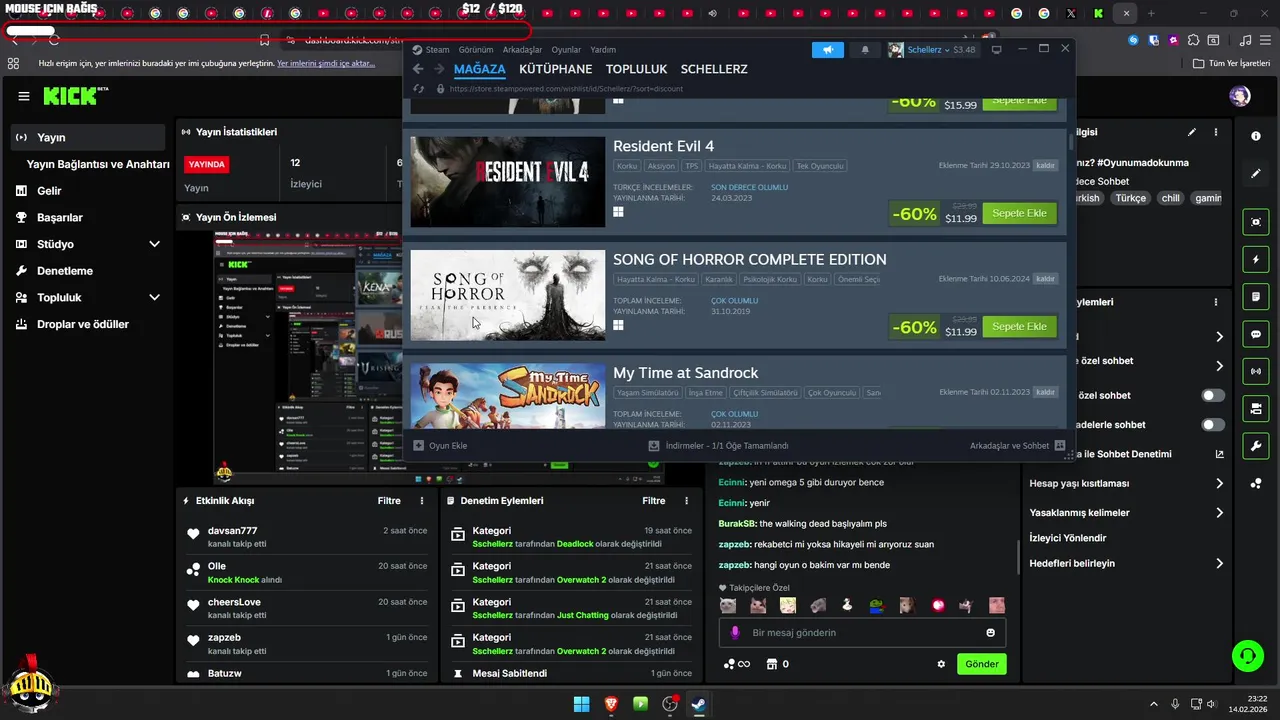
Task: Open Arkadaşlar ve Sohbet in Steam
Action: tap(1017, 446)
